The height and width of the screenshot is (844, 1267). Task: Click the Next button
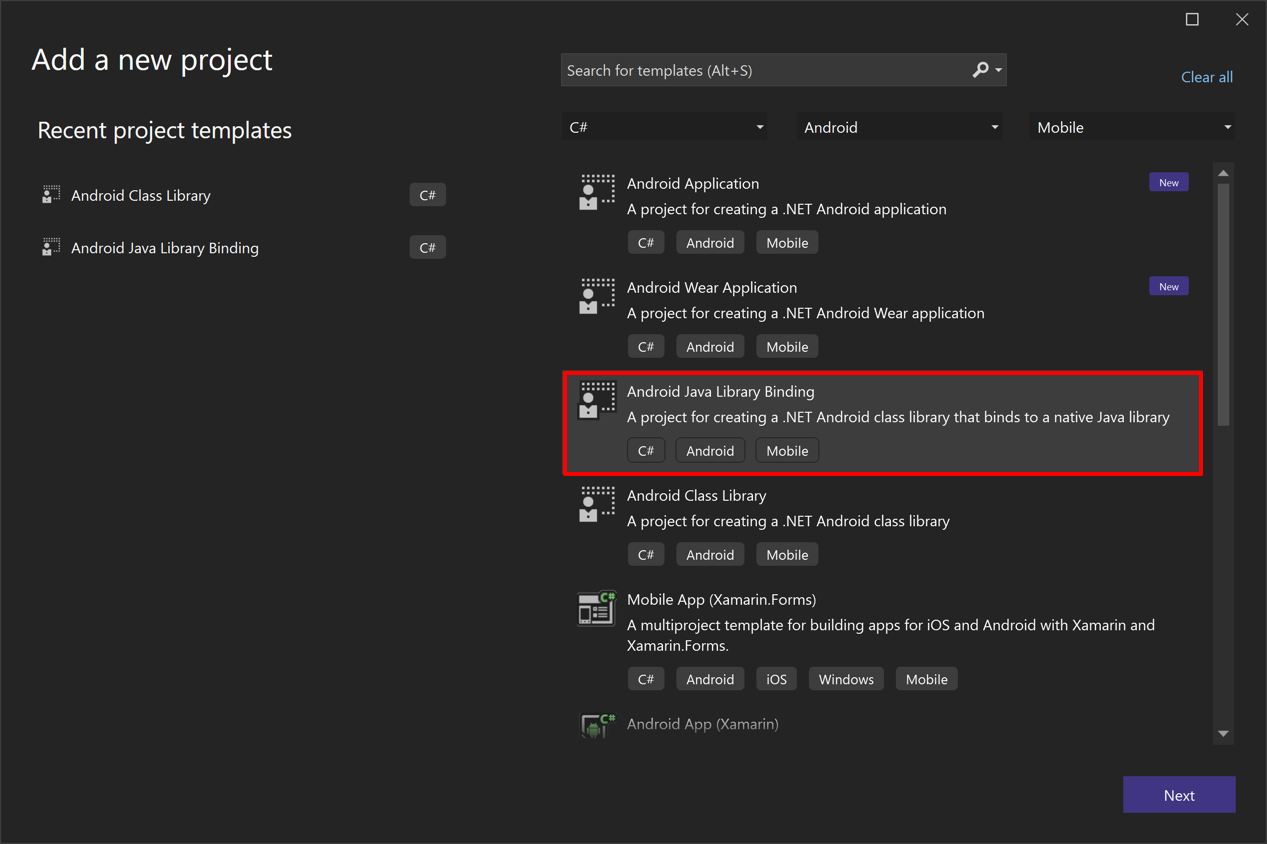click(x=1178, y=794)
